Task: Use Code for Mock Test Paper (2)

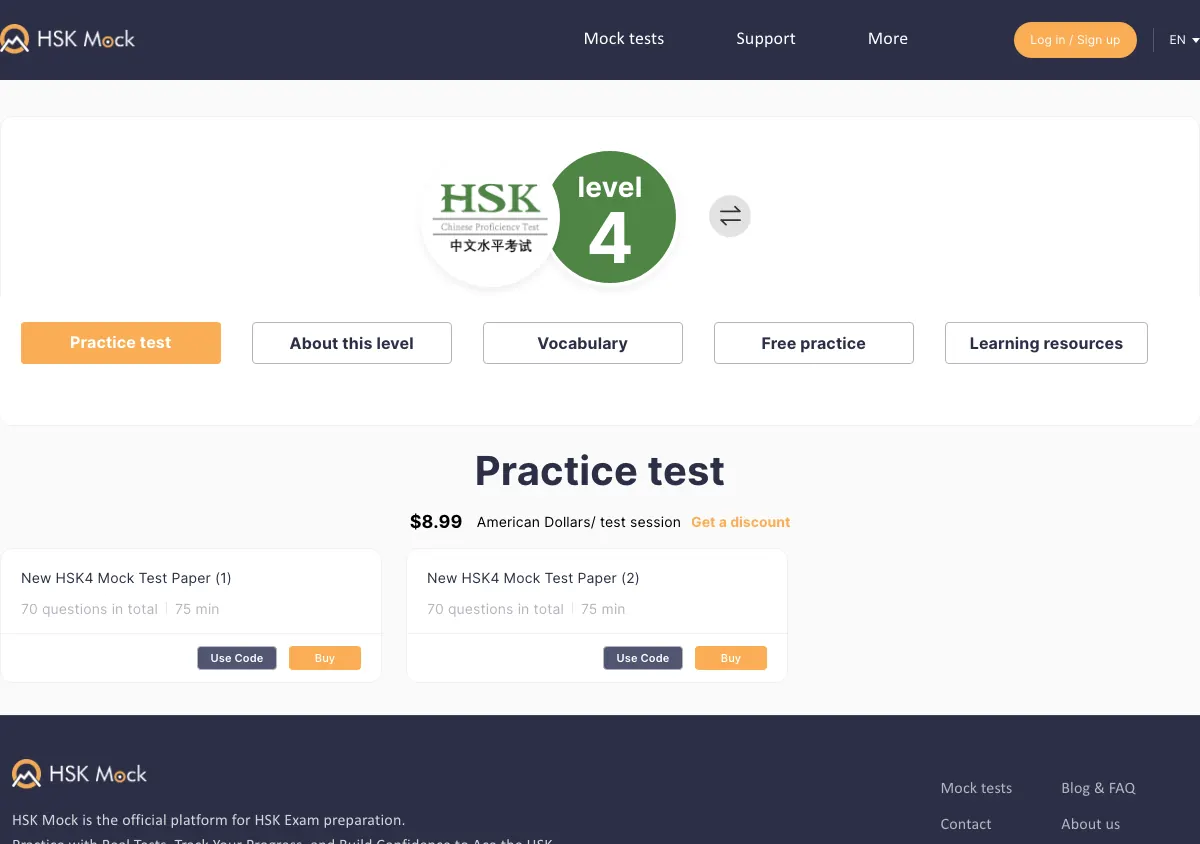Action: point(643,658)
